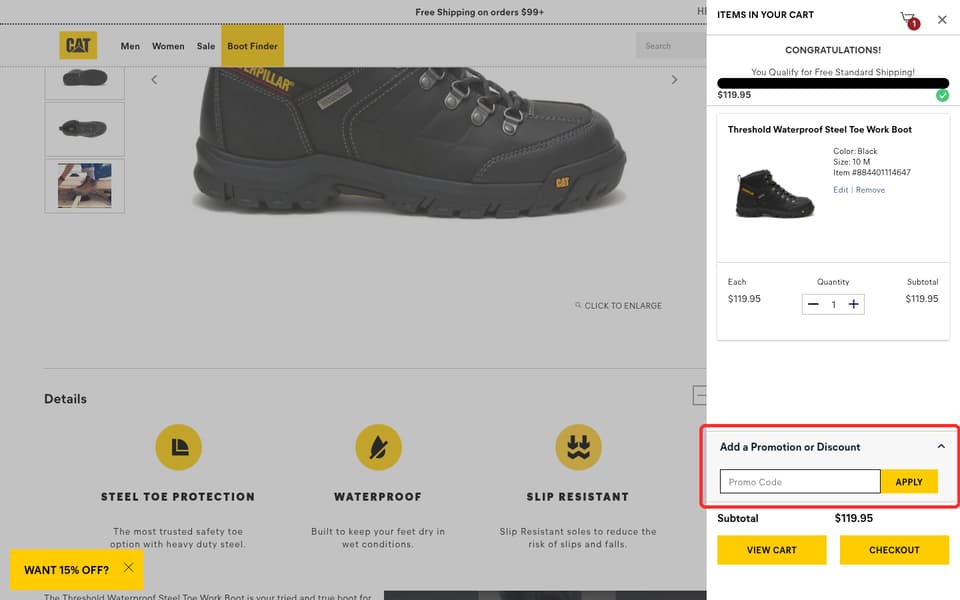
Task: Open the Sale menu
Action: pyautogui.click(x=206, y=46)
